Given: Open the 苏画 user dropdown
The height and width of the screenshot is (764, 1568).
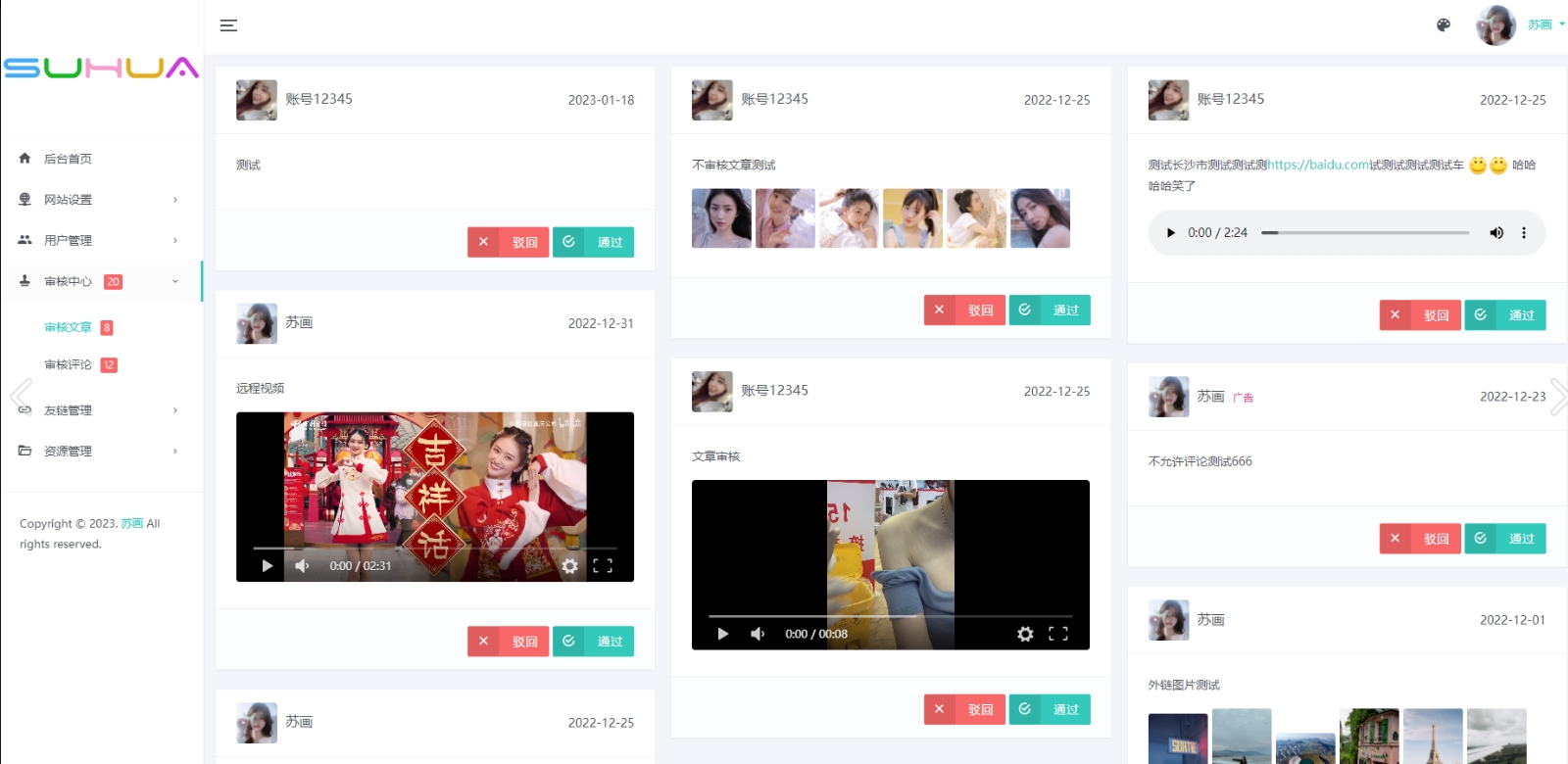Looking at the screenshot, I should 1545,24.
